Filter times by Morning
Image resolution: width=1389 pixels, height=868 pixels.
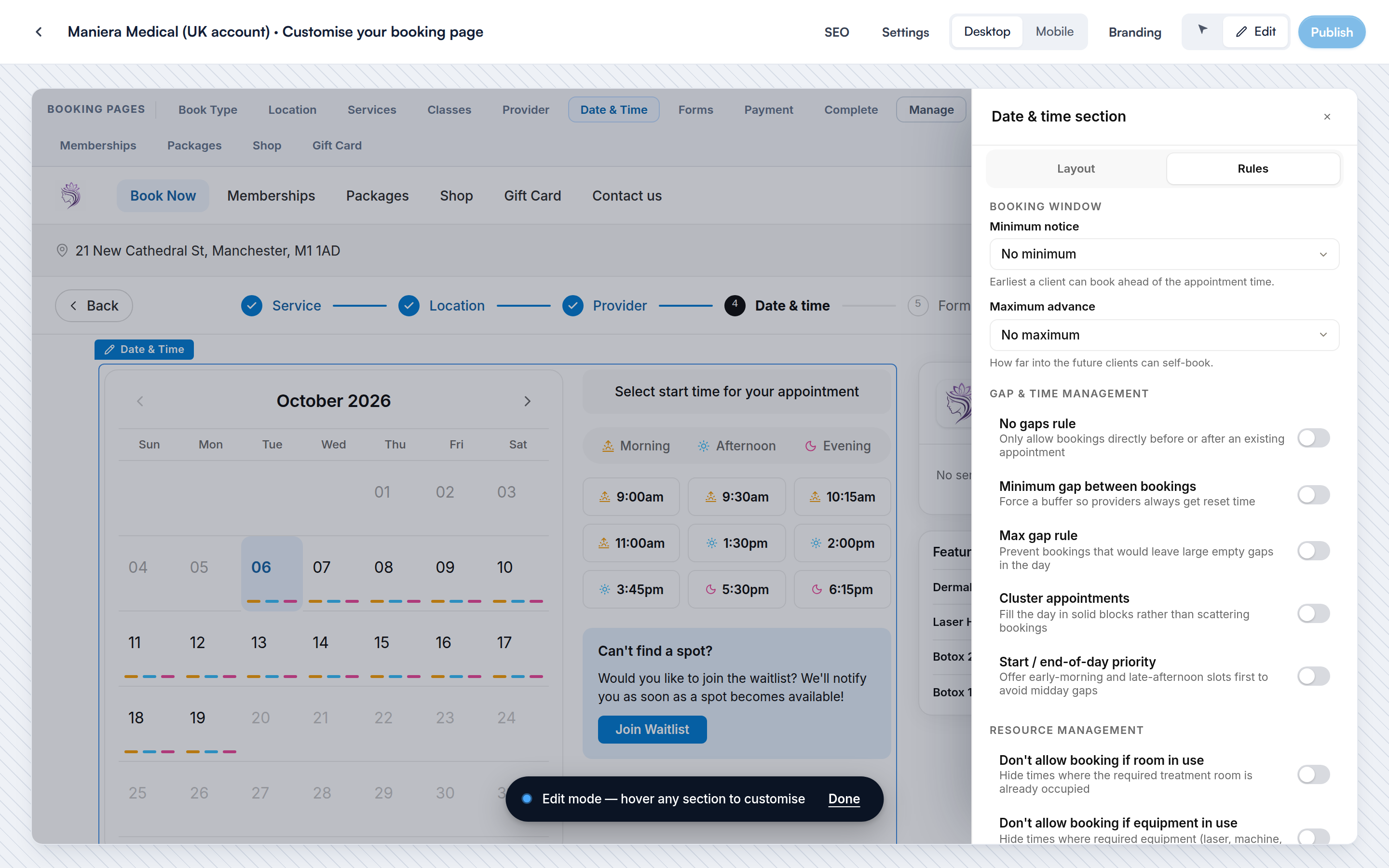coord(635,446)
